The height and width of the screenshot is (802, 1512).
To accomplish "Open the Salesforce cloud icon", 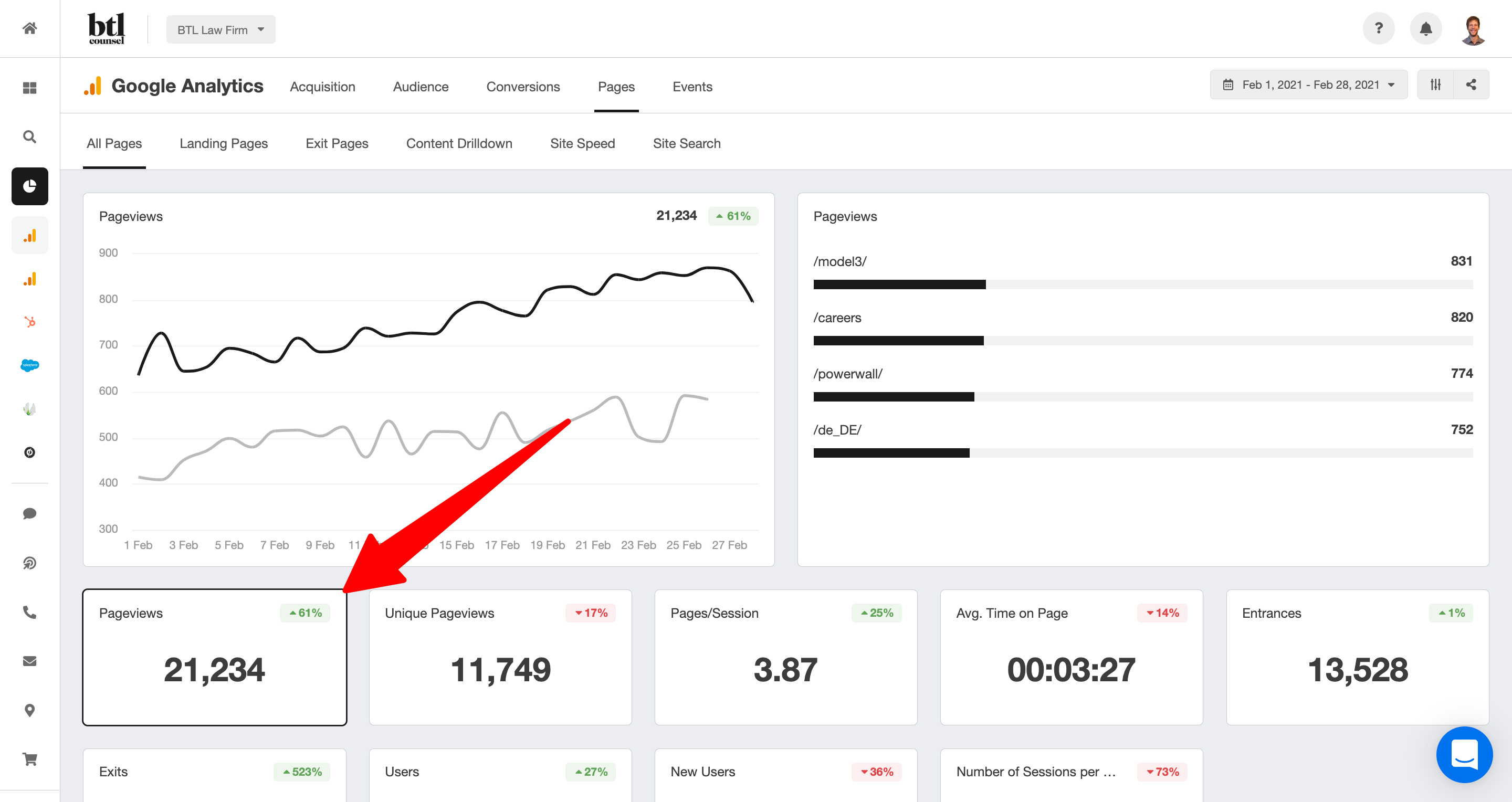I will pos(29,365).
